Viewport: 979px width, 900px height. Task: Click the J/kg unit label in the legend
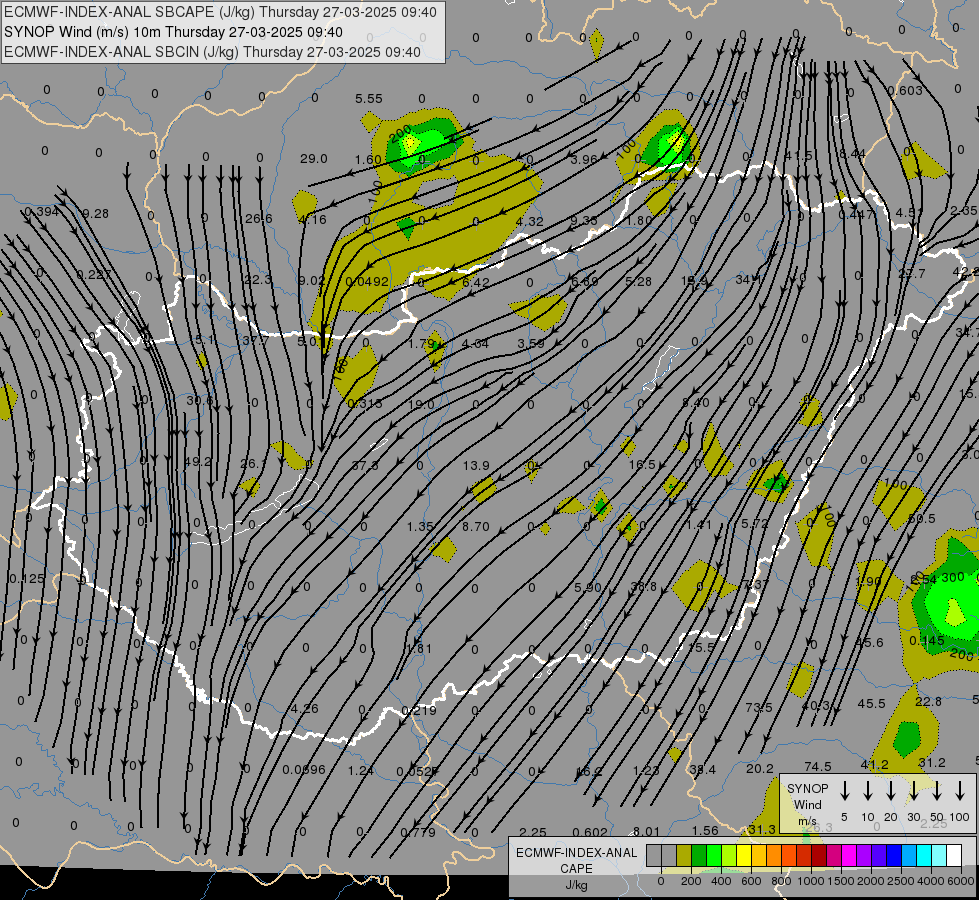pos(576,885)
